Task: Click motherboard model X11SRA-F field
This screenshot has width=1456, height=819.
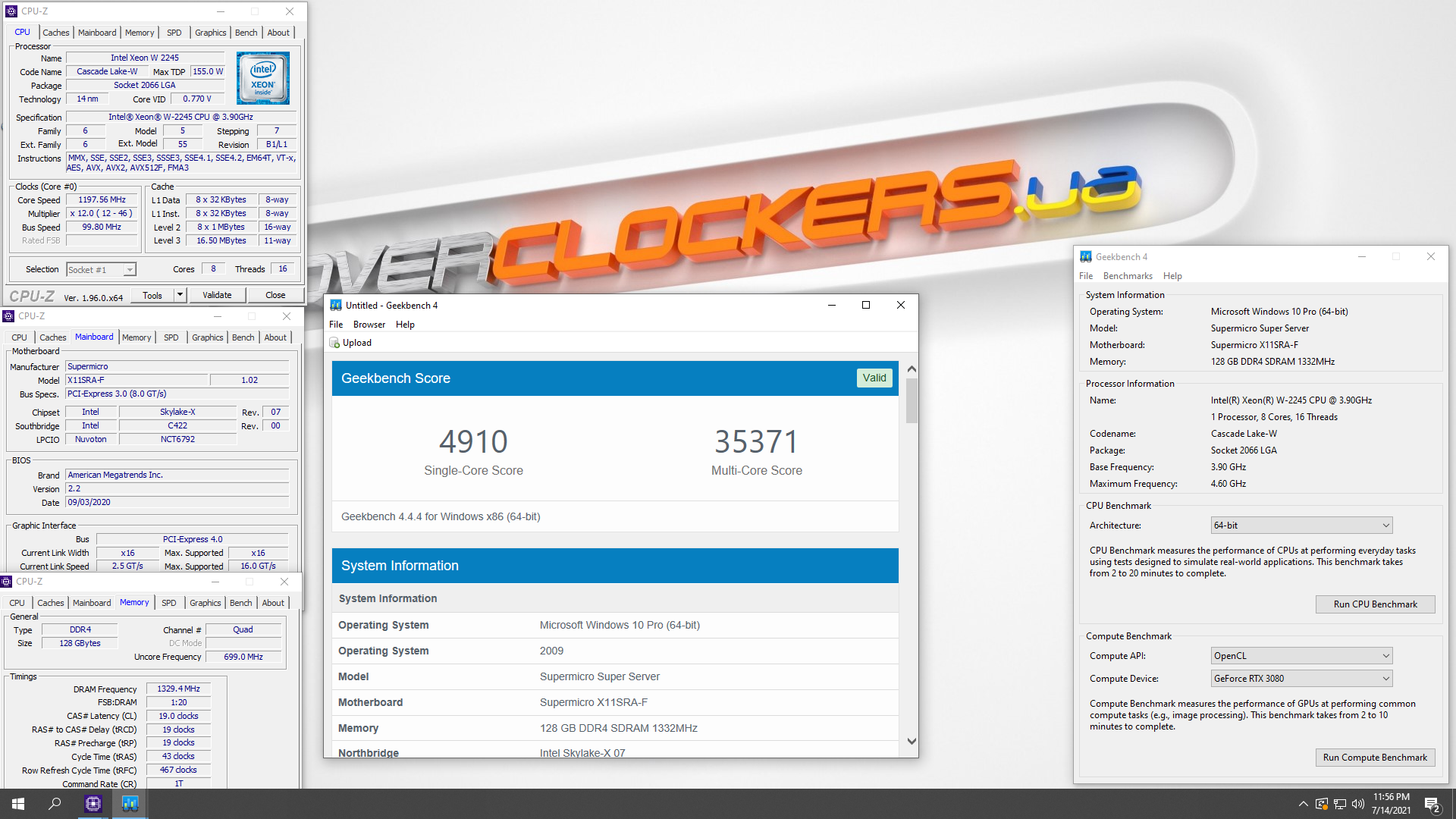Action: coord(136,380)
